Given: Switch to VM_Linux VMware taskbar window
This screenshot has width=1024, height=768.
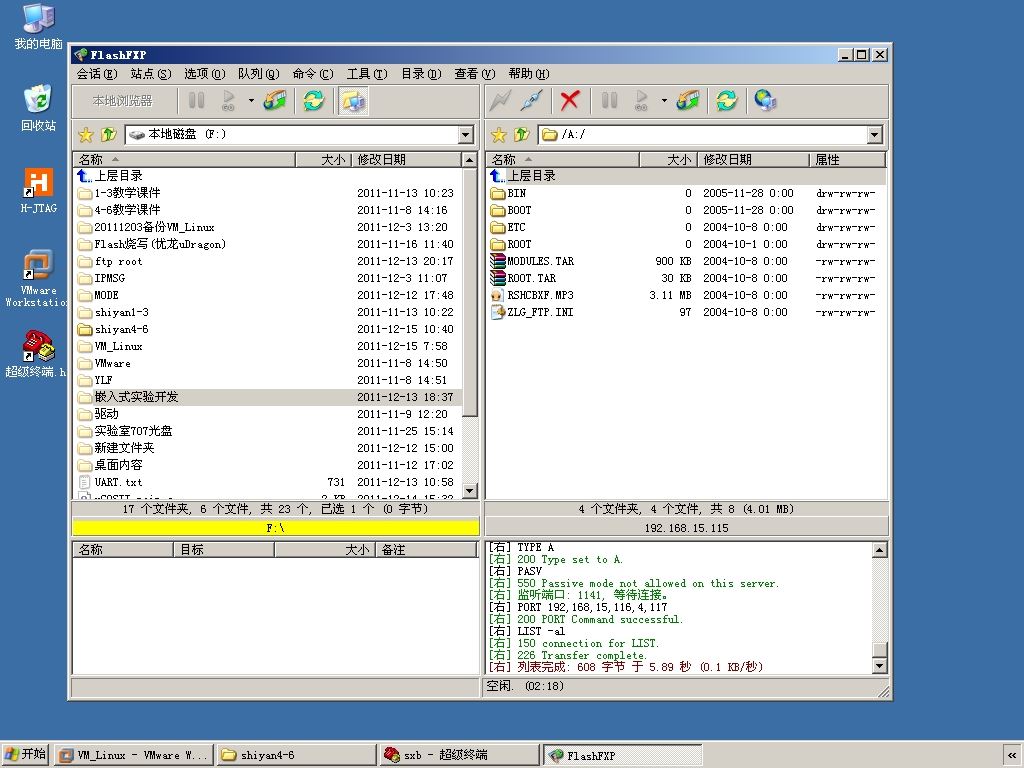Looking at the screenshot, I should tap(133, 755).
